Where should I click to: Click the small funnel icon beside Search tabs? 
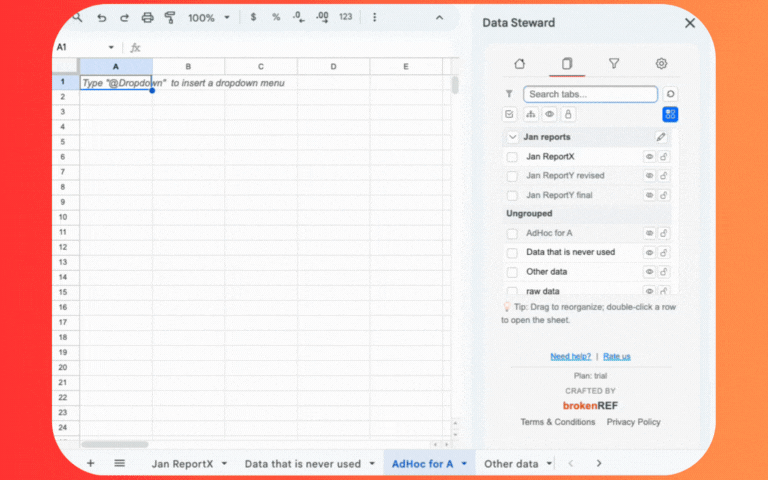click(x=509, y=94)
